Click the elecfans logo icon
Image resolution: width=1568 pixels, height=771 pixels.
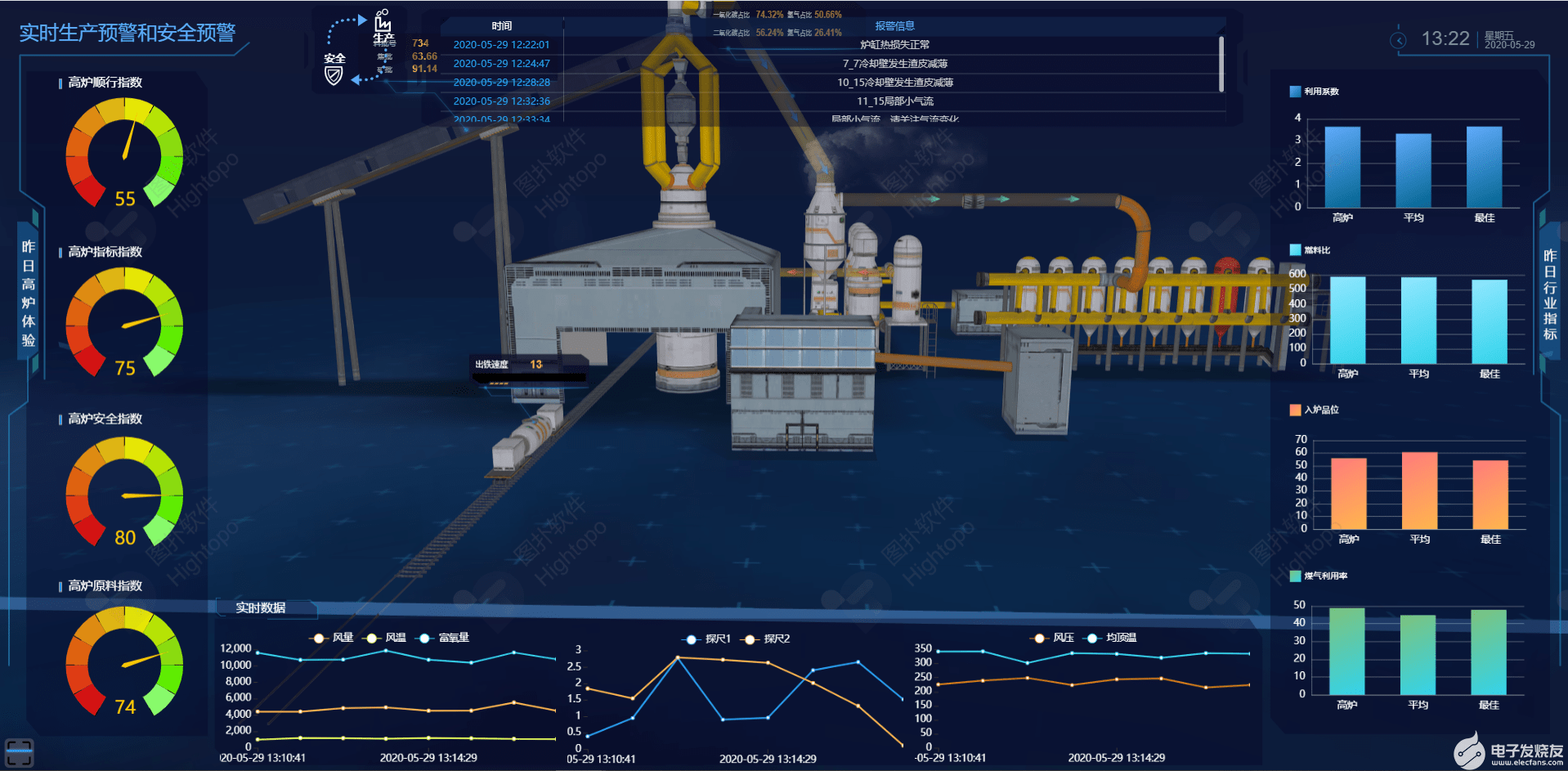1468,750
